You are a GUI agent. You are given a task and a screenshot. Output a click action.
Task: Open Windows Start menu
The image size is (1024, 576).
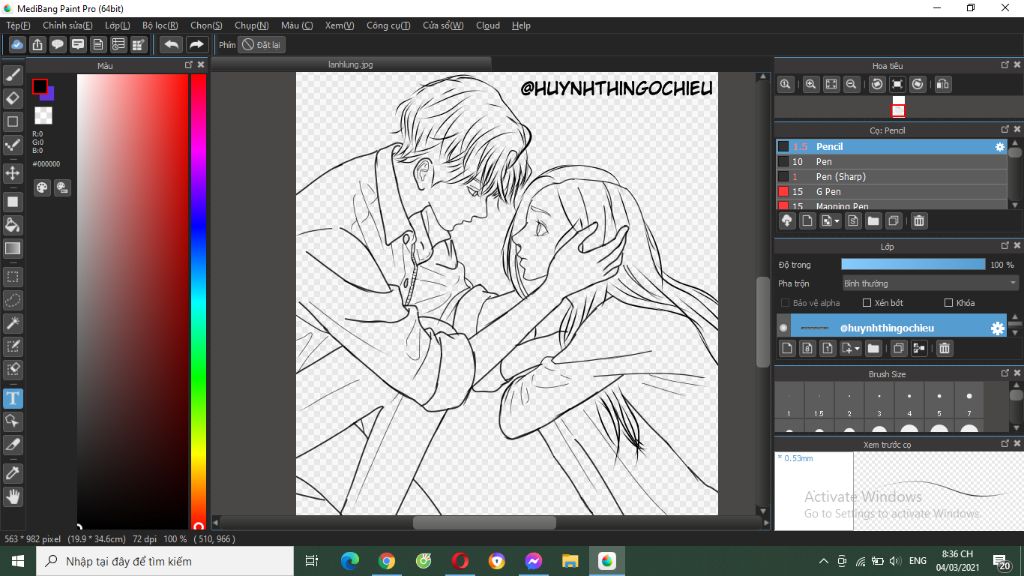pos(18,561)
